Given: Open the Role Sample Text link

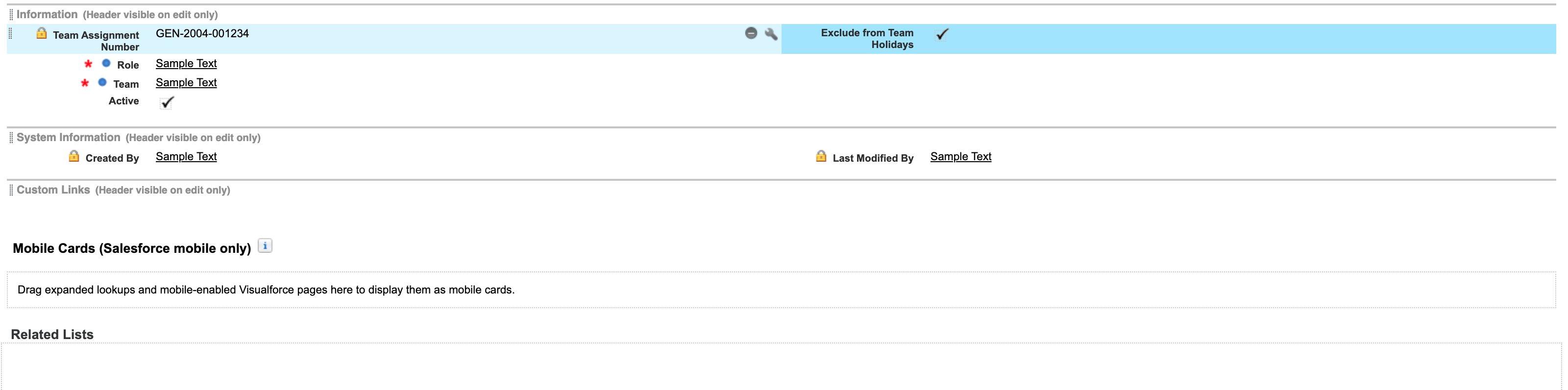Looking at the screenshot, I should 186,63.
